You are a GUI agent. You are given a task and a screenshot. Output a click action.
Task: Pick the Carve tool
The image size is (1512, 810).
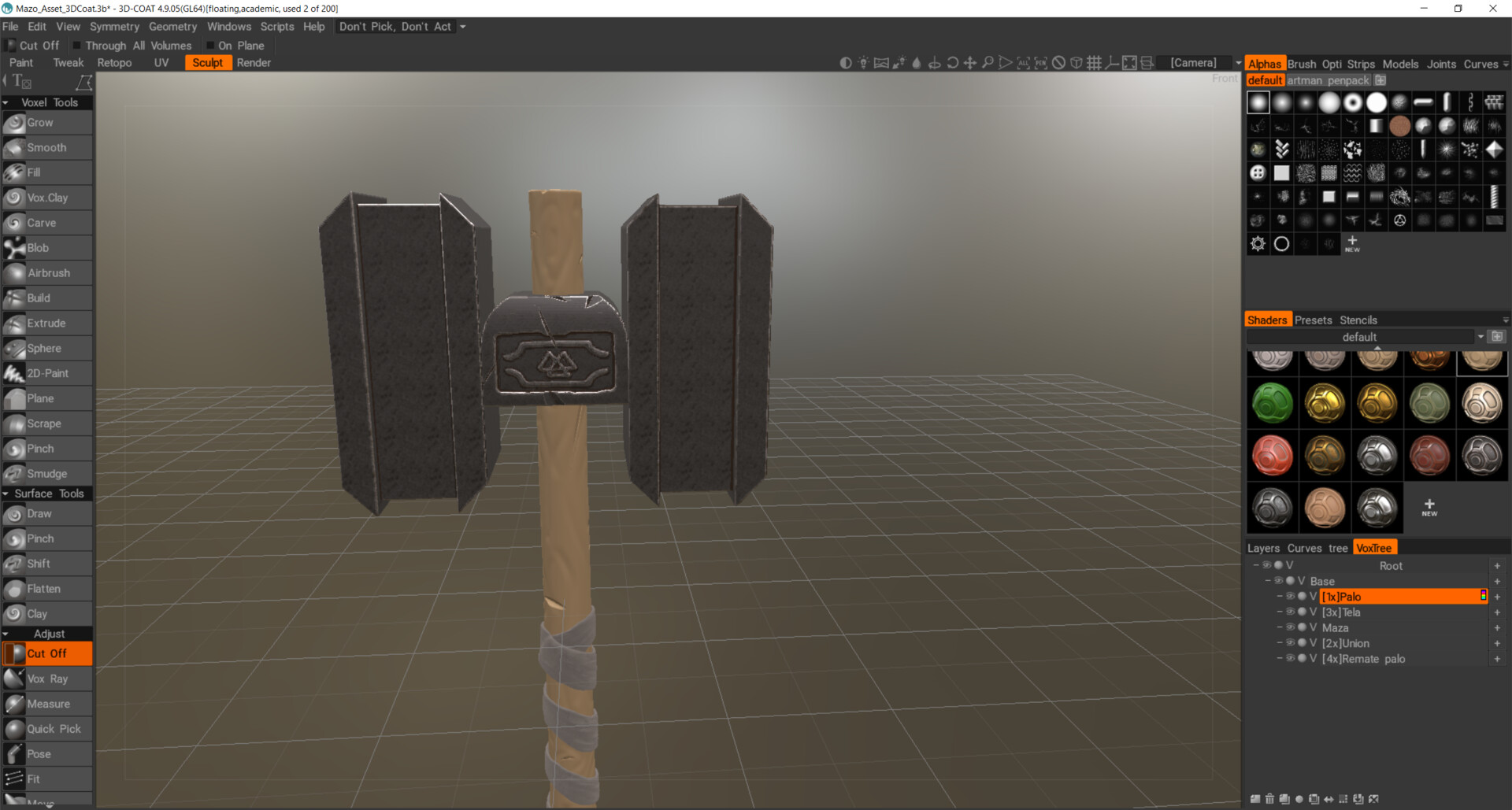click(x=47, y=224)
